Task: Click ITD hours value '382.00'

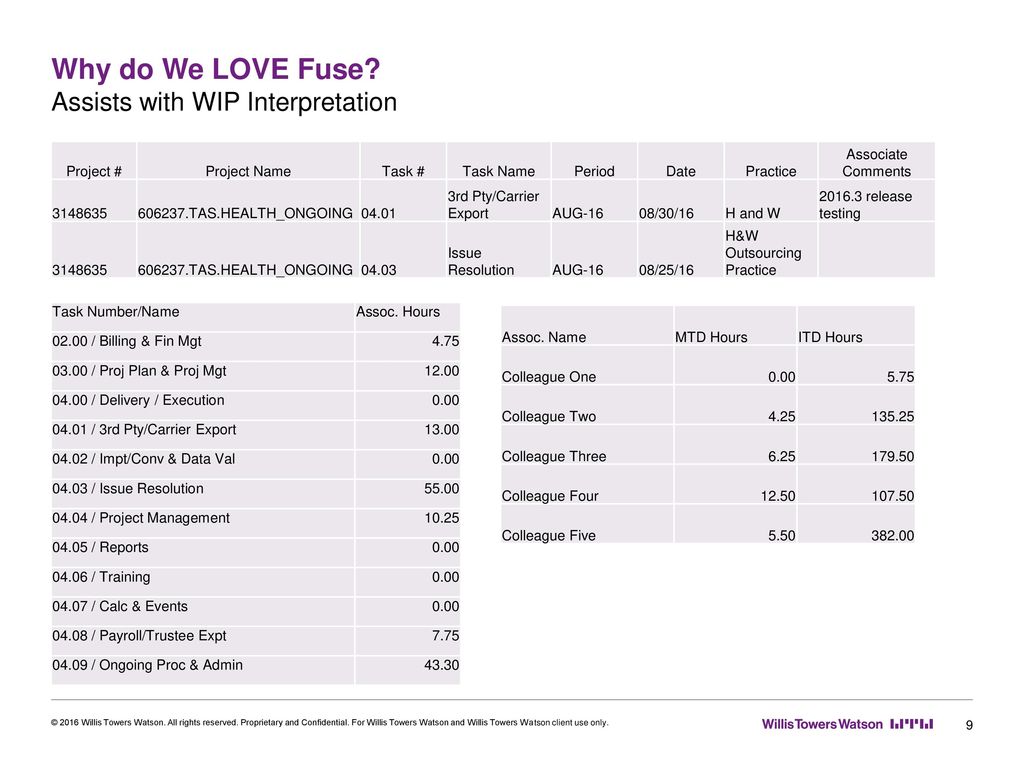Action: pyautogui.click(x=893, y=536)
